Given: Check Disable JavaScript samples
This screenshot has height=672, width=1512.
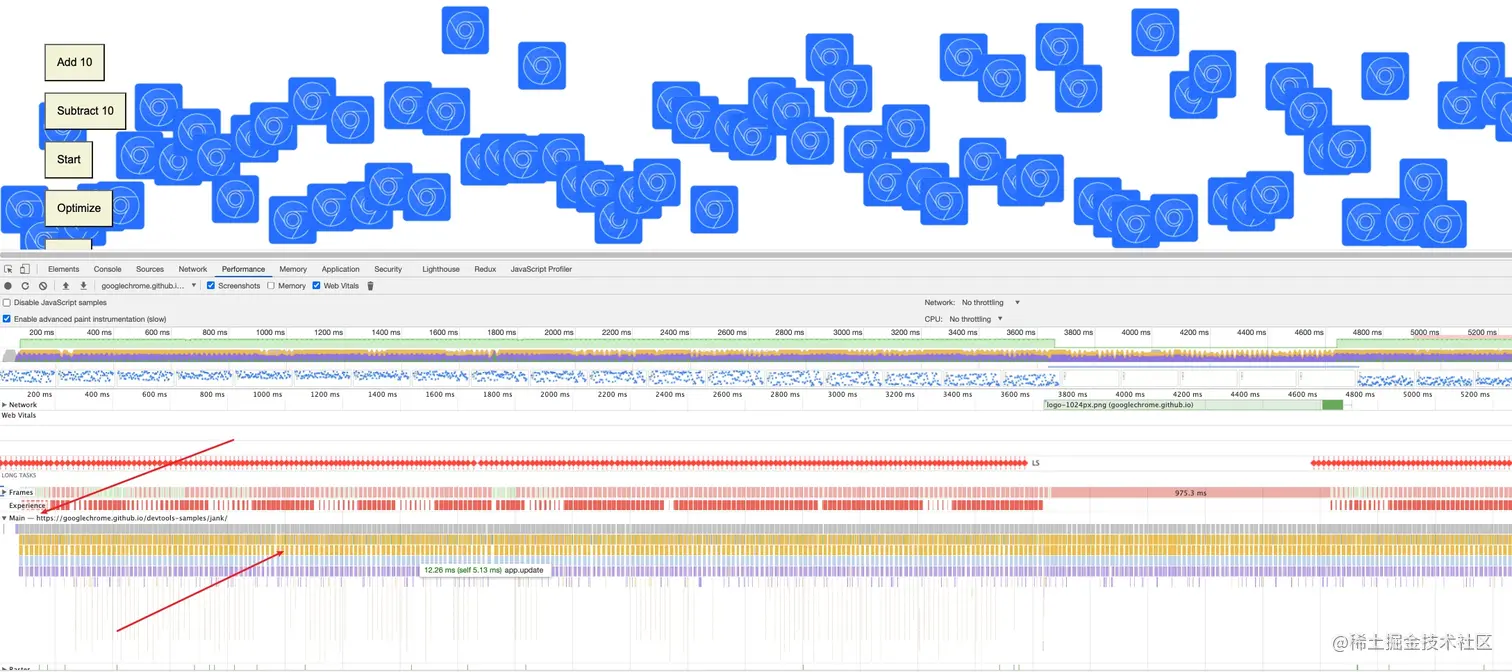Looking at the screenshot, I should pos(7,302).
